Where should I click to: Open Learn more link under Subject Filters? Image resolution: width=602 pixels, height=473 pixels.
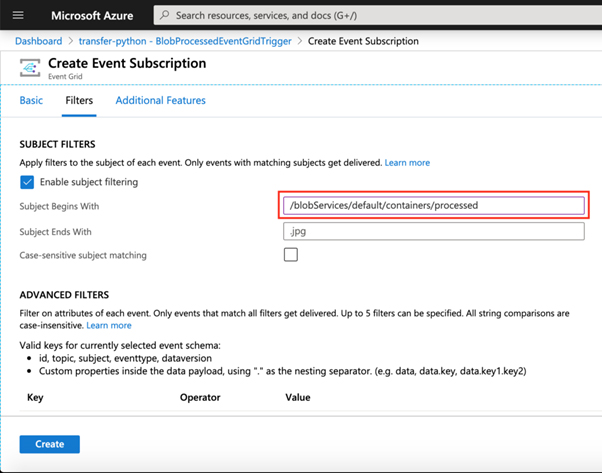(407, 163)
